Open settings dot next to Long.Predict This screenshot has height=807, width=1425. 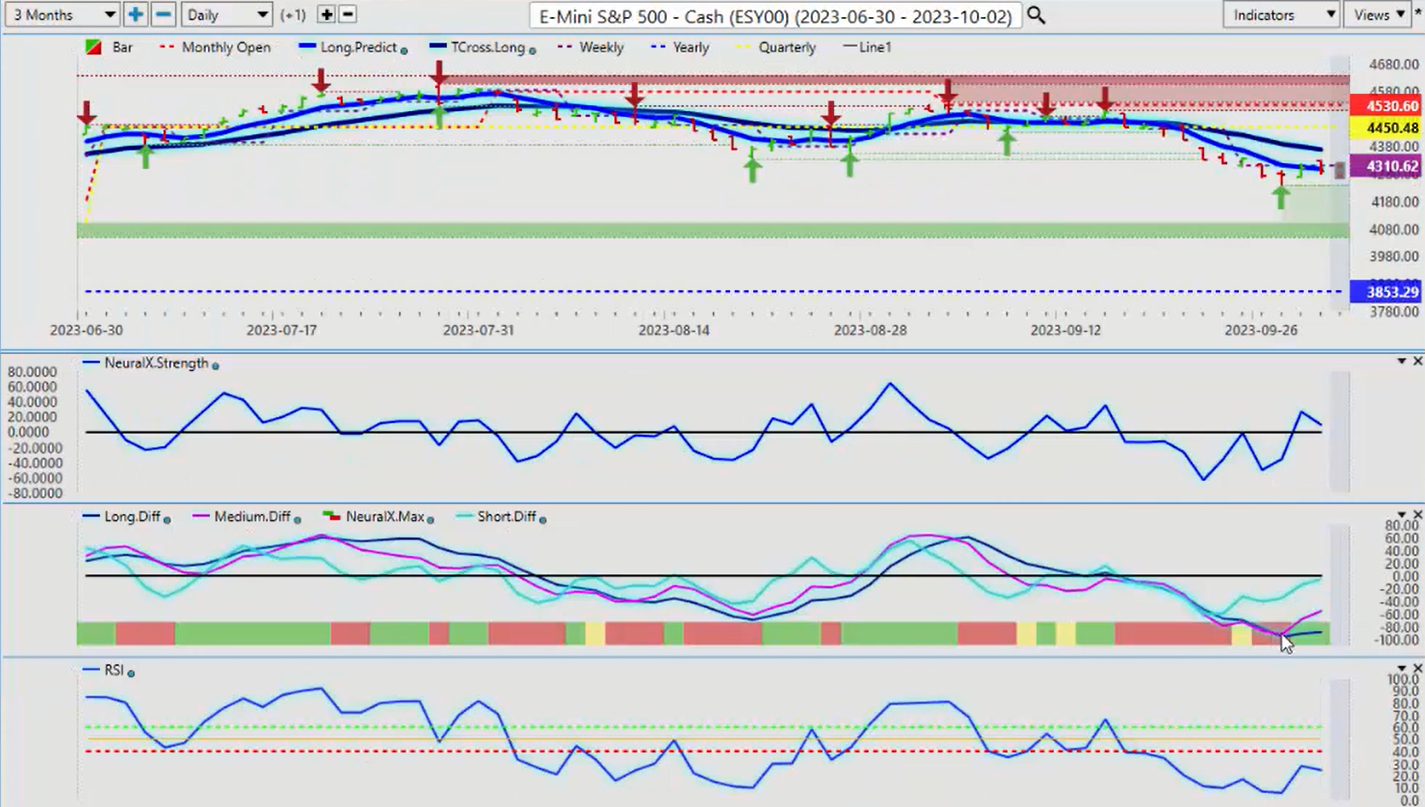(x=404, y=49)
